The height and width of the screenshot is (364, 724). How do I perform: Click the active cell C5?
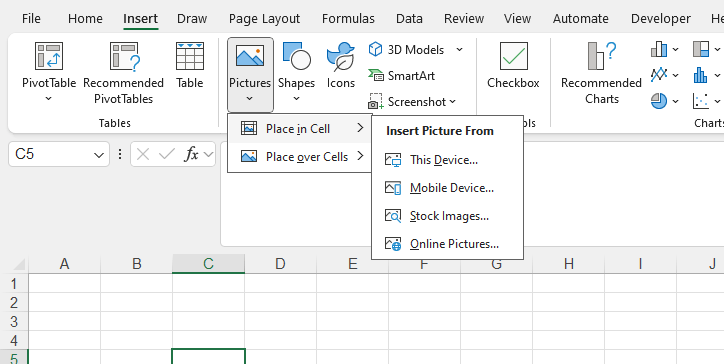click(x=208, y=357)
